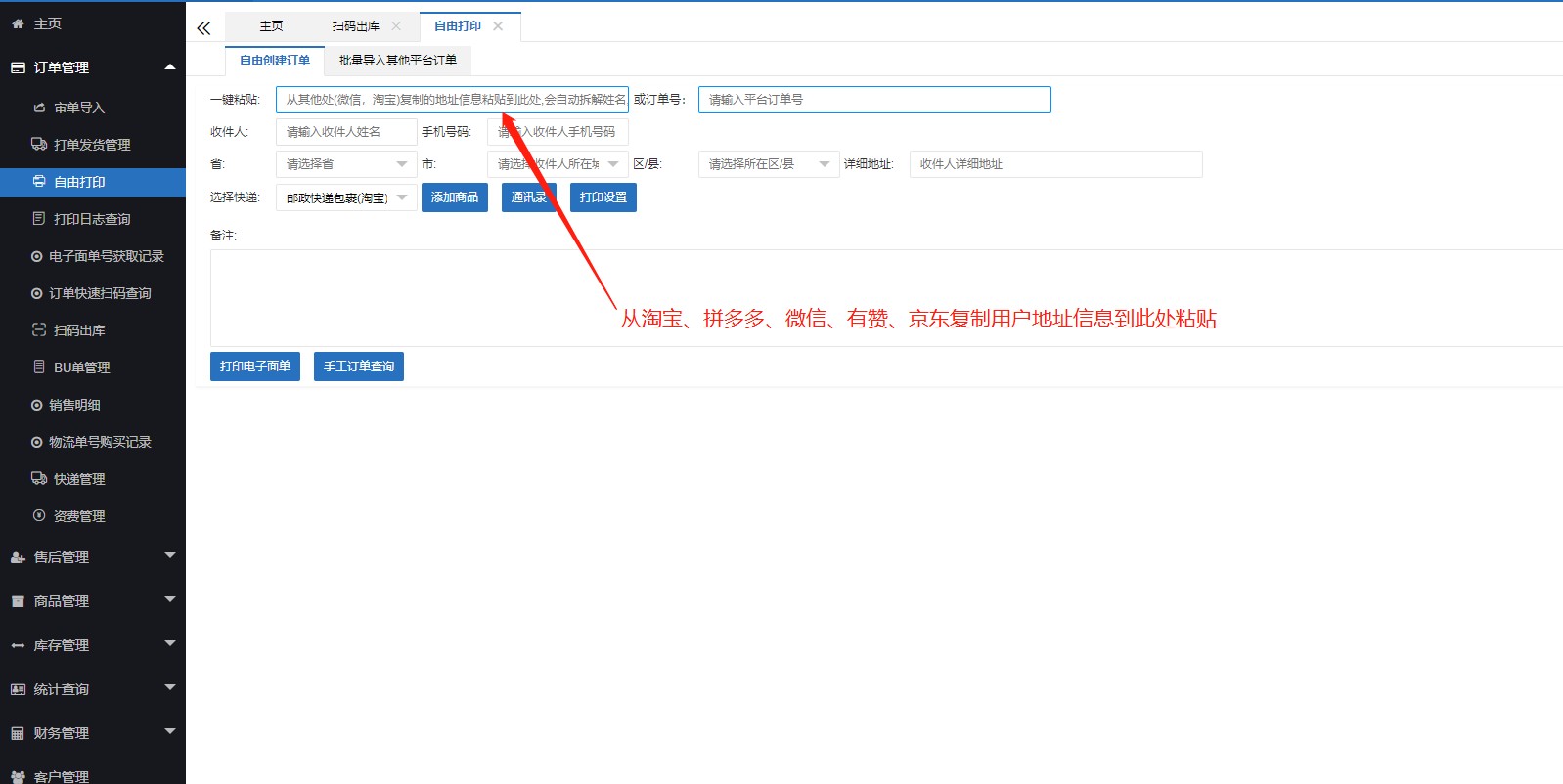
Task: Close the 自由打印 tab
Action: [498, 26]
